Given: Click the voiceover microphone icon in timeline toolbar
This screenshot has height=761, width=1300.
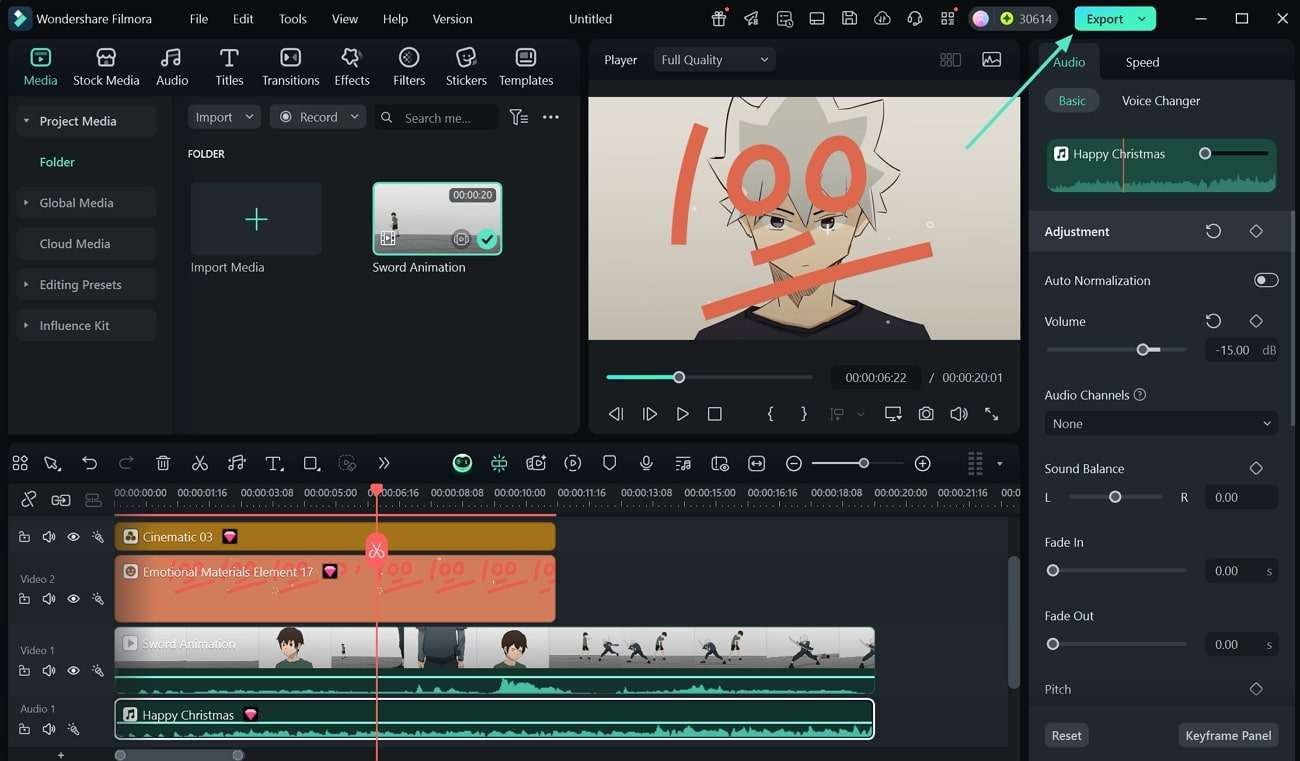Looking at the screenshot, I should point(646,463).
